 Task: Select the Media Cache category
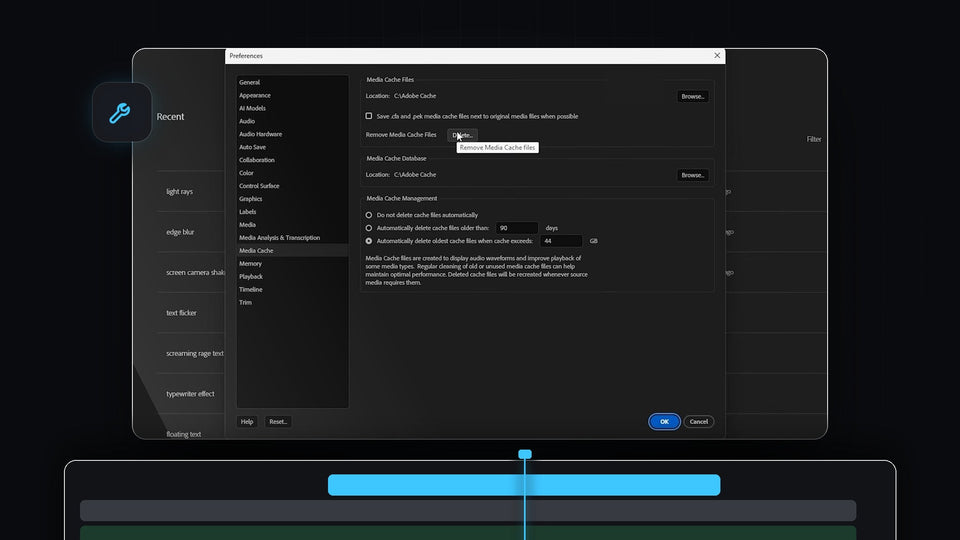pyautogui.click(x=292, y=250)
